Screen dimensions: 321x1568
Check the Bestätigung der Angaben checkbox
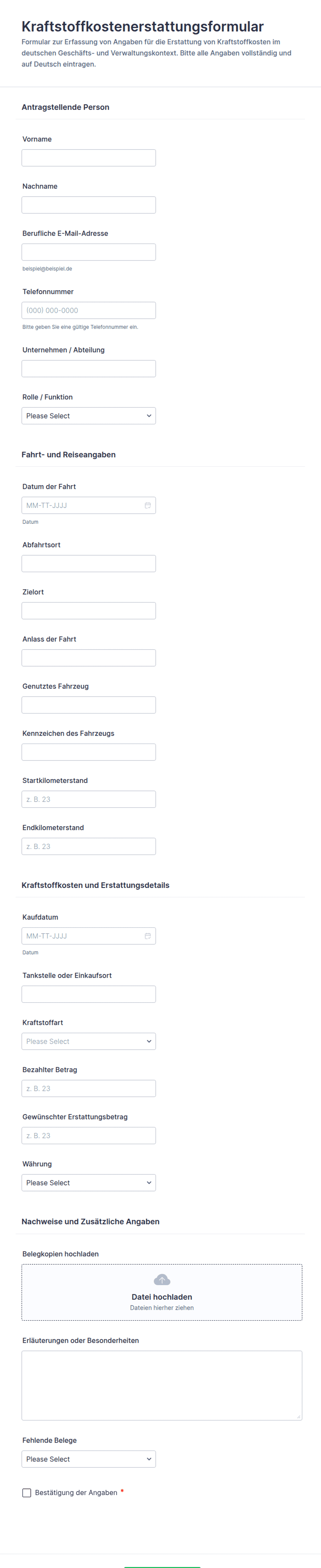(27, 1493)
